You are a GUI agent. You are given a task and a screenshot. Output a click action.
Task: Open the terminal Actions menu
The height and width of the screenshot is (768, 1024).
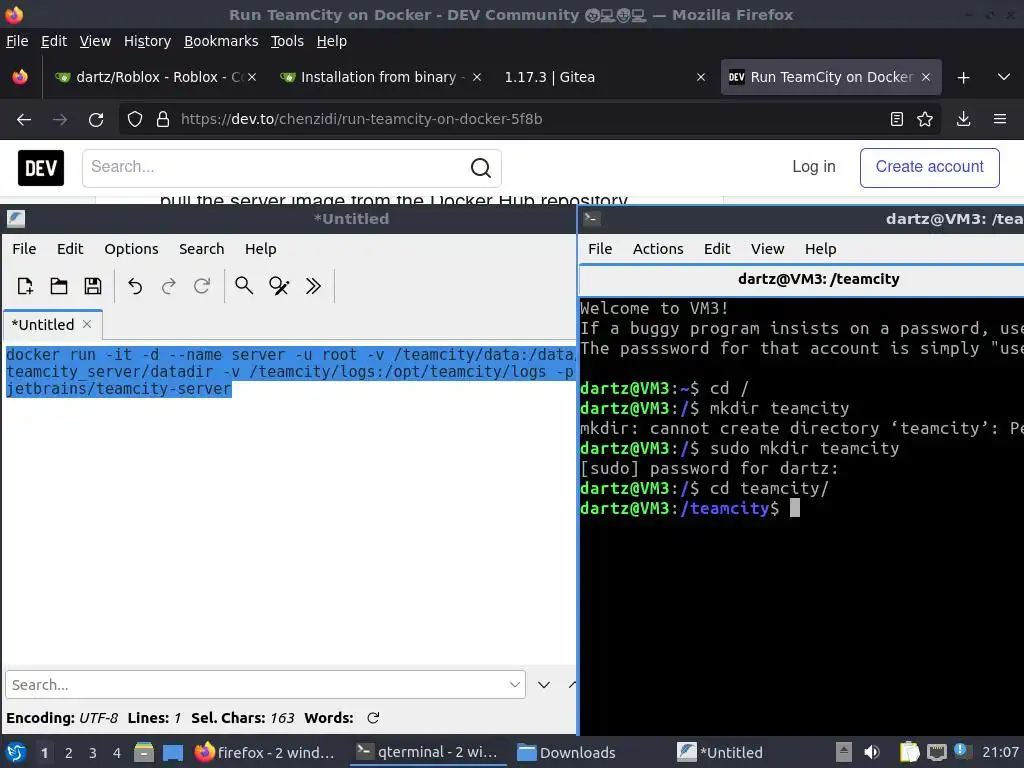pos(658,249)
